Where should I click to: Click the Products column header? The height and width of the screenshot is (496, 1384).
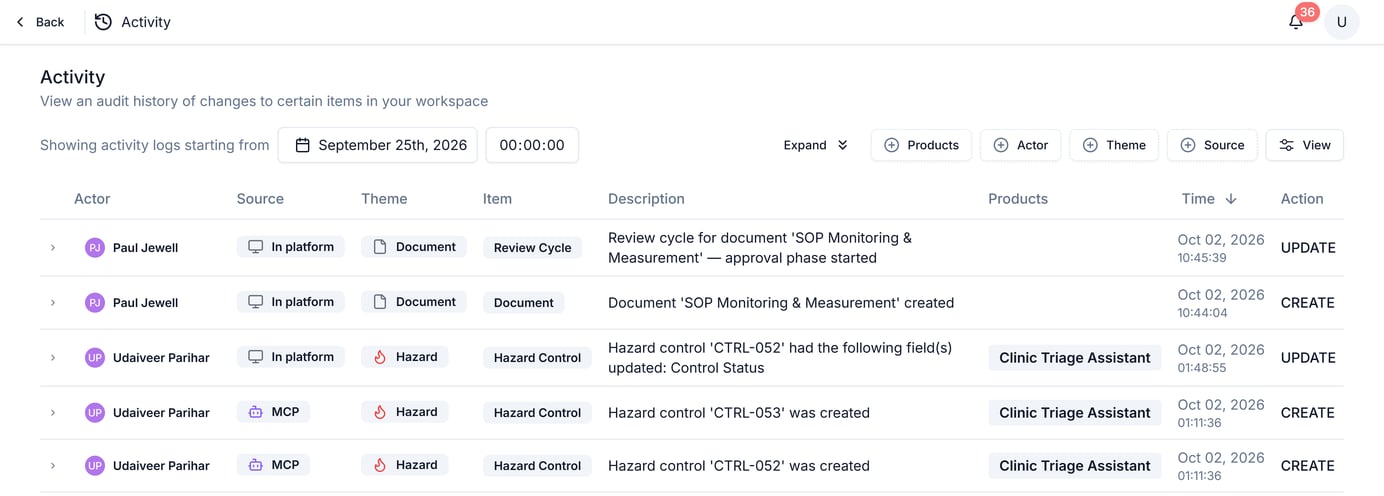tap(1018, 199)
